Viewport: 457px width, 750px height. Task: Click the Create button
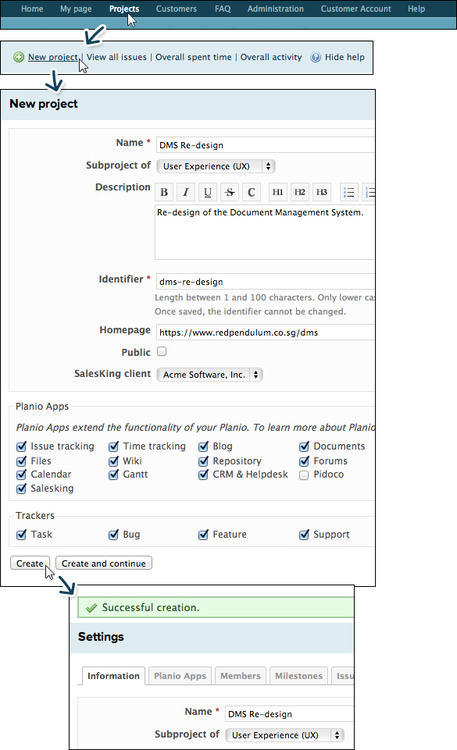(30, 563)
